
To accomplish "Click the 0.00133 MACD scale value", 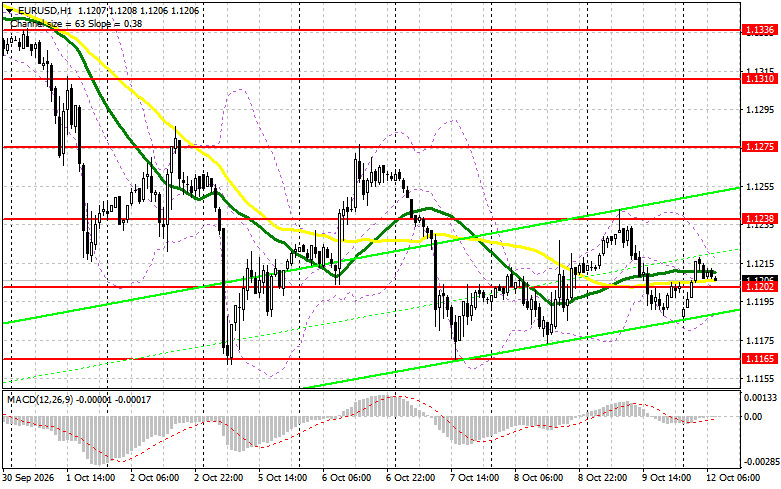I will tap(760, 397).
